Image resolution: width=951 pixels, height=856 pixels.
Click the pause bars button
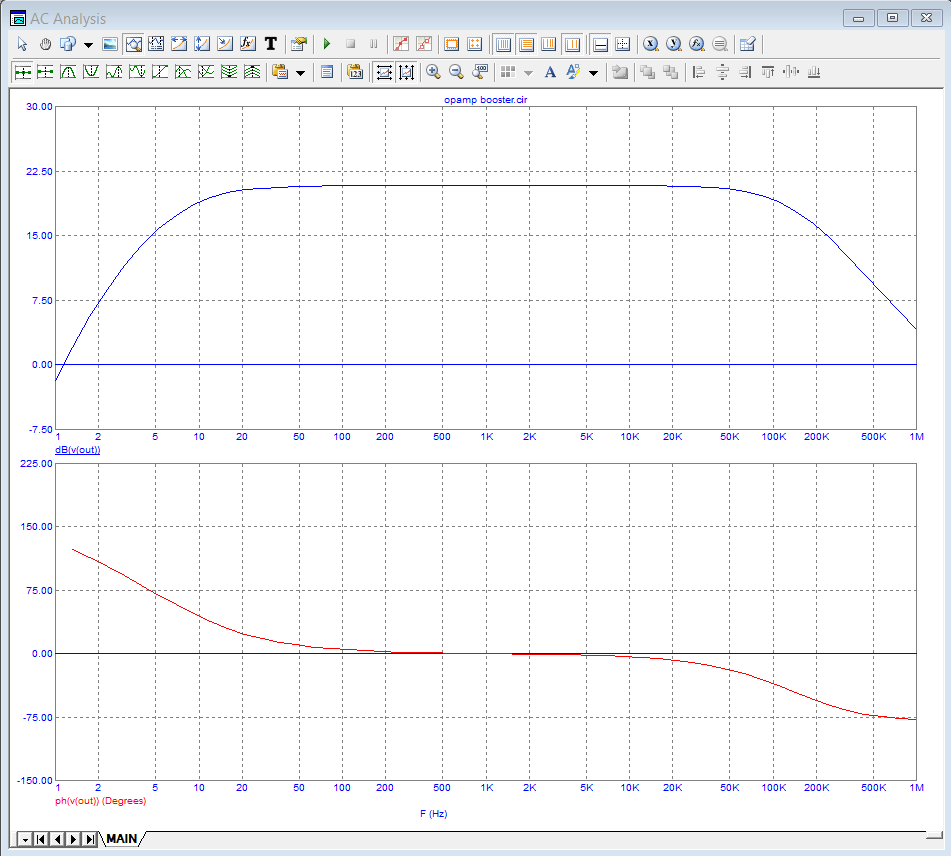(x=374, y=44)
